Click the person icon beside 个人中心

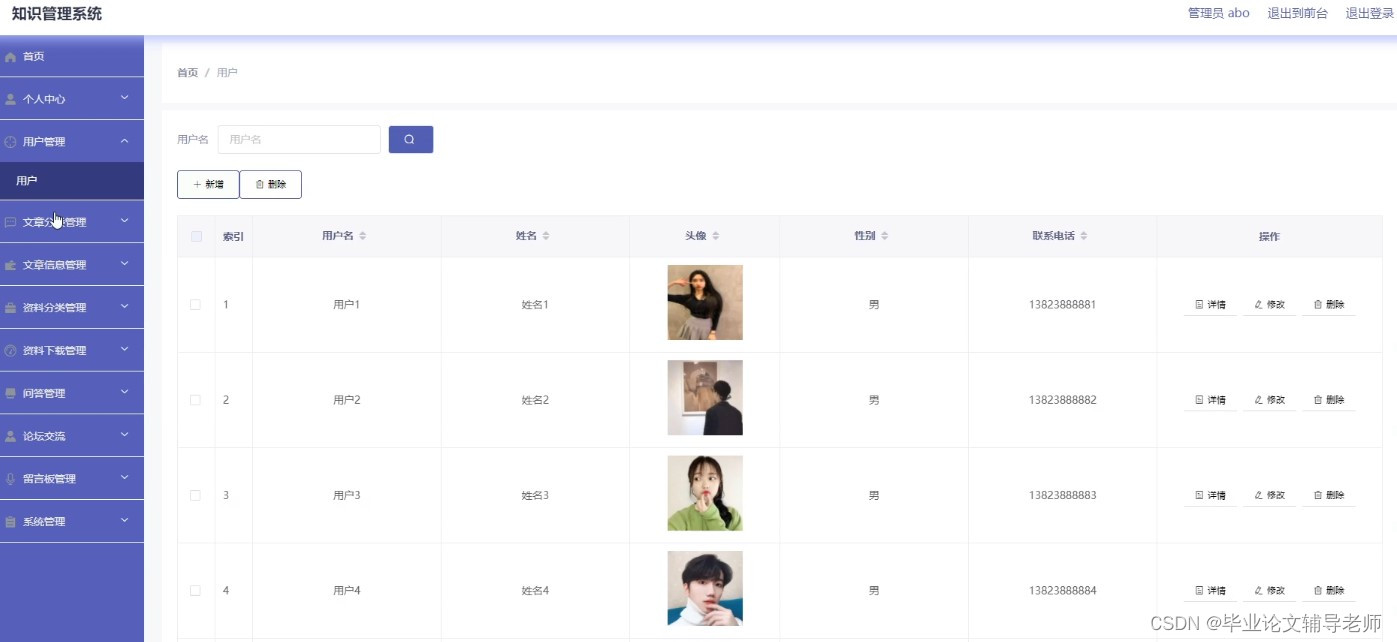11,99
